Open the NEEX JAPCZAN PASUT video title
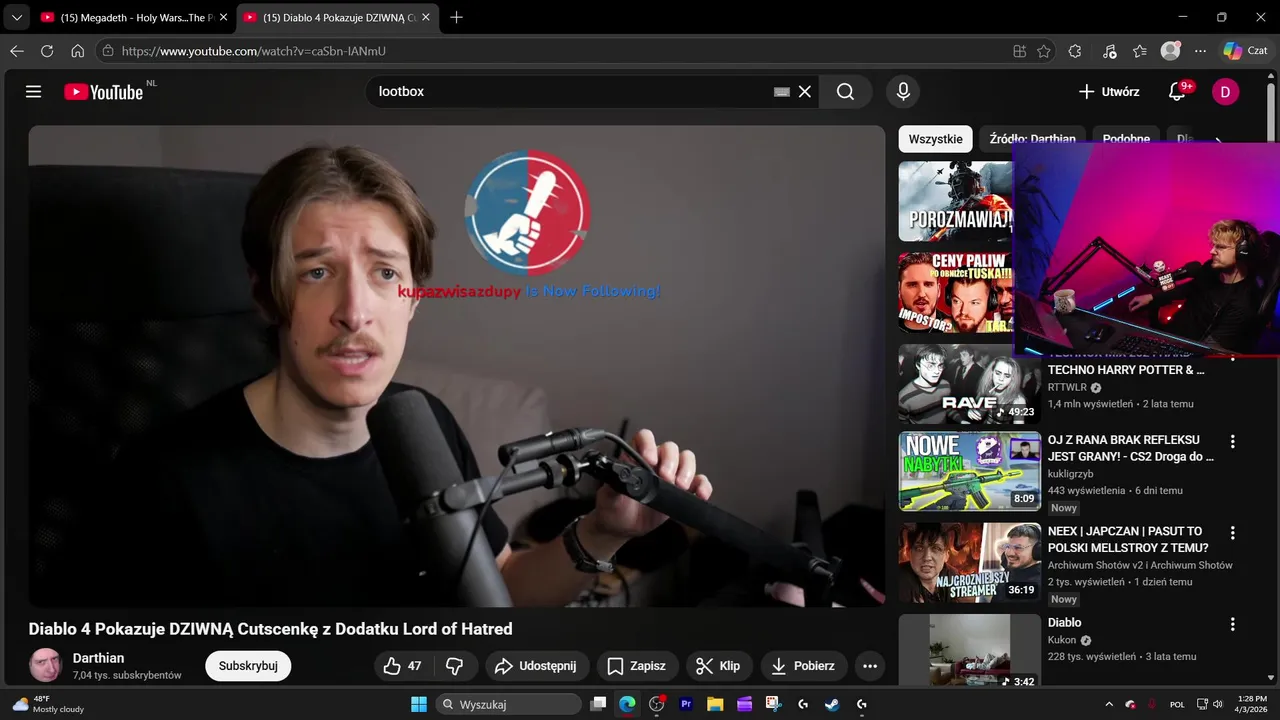Image resolution: width=1280 pixels, height=720 pixels. point(1128,539)
